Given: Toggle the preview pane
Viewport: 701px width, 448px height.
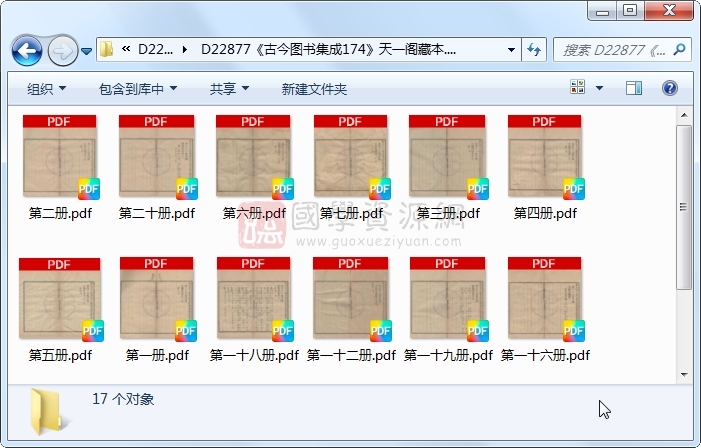Looking at the screenshot, I should [x=633, y=88].
